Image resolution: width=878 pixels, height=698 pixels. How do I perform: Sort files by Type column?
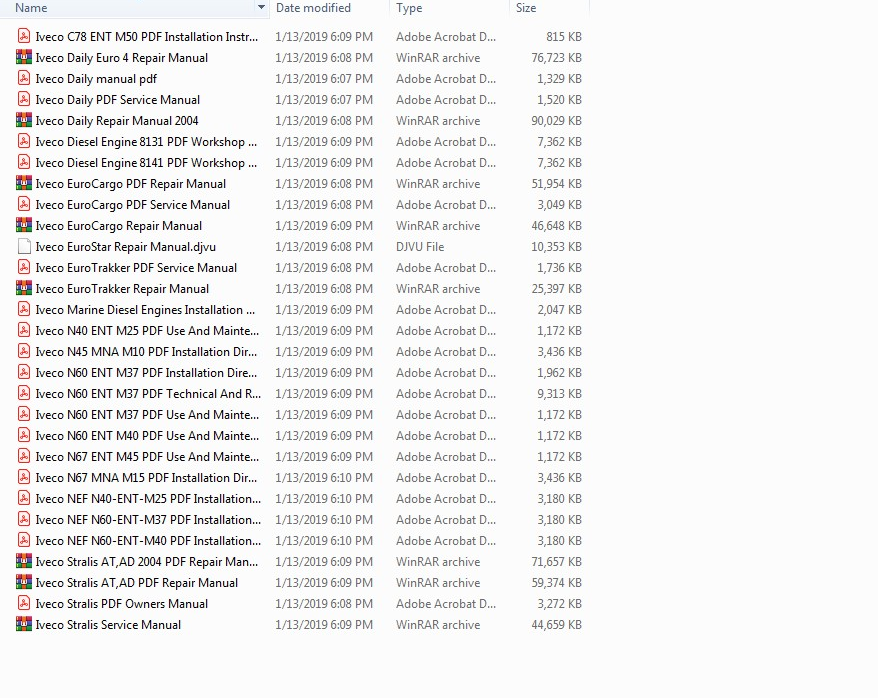pyautogui.click(x=409, y=7)
